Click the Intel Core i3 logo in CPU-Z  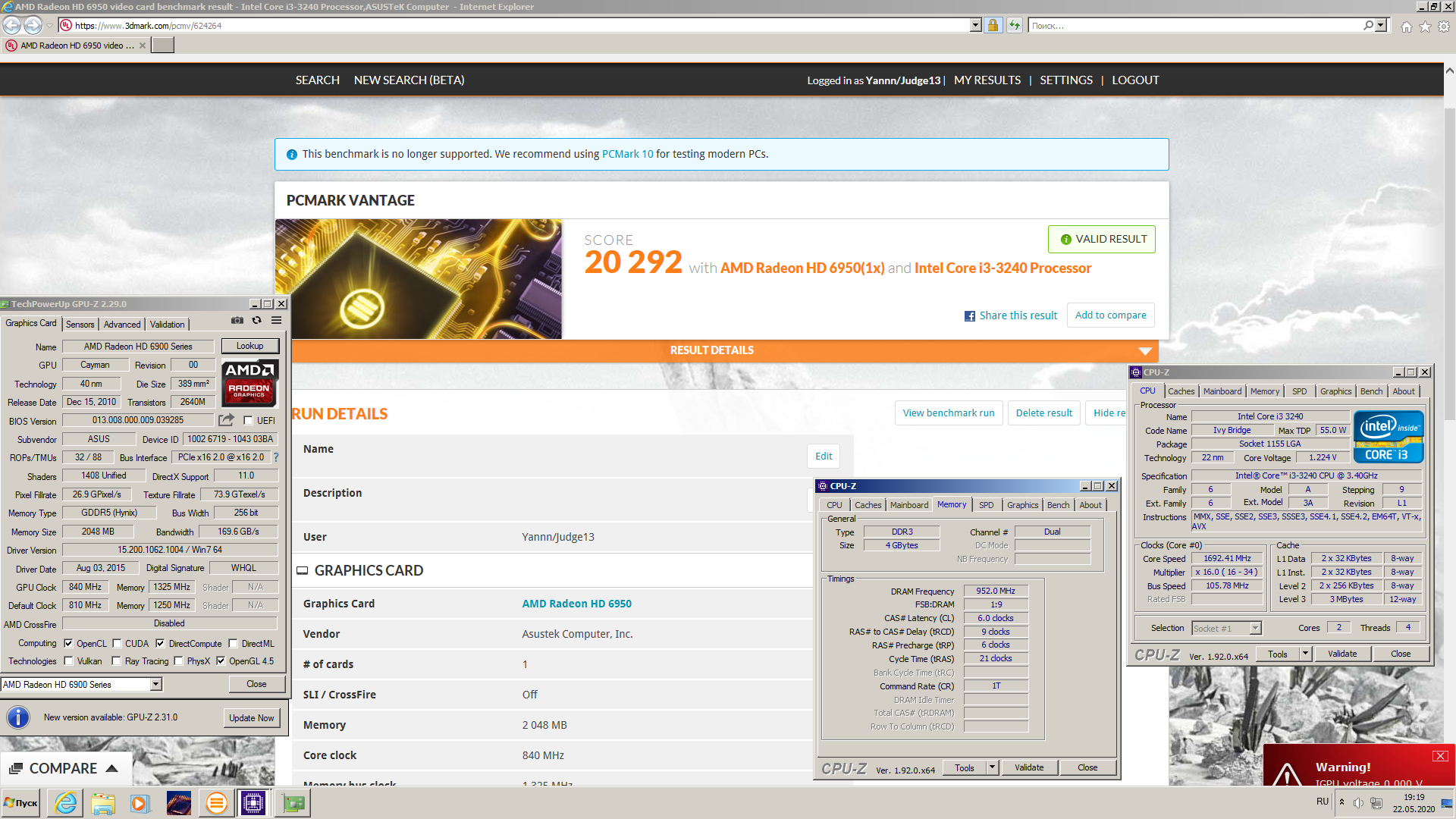tap(1388, 438)
